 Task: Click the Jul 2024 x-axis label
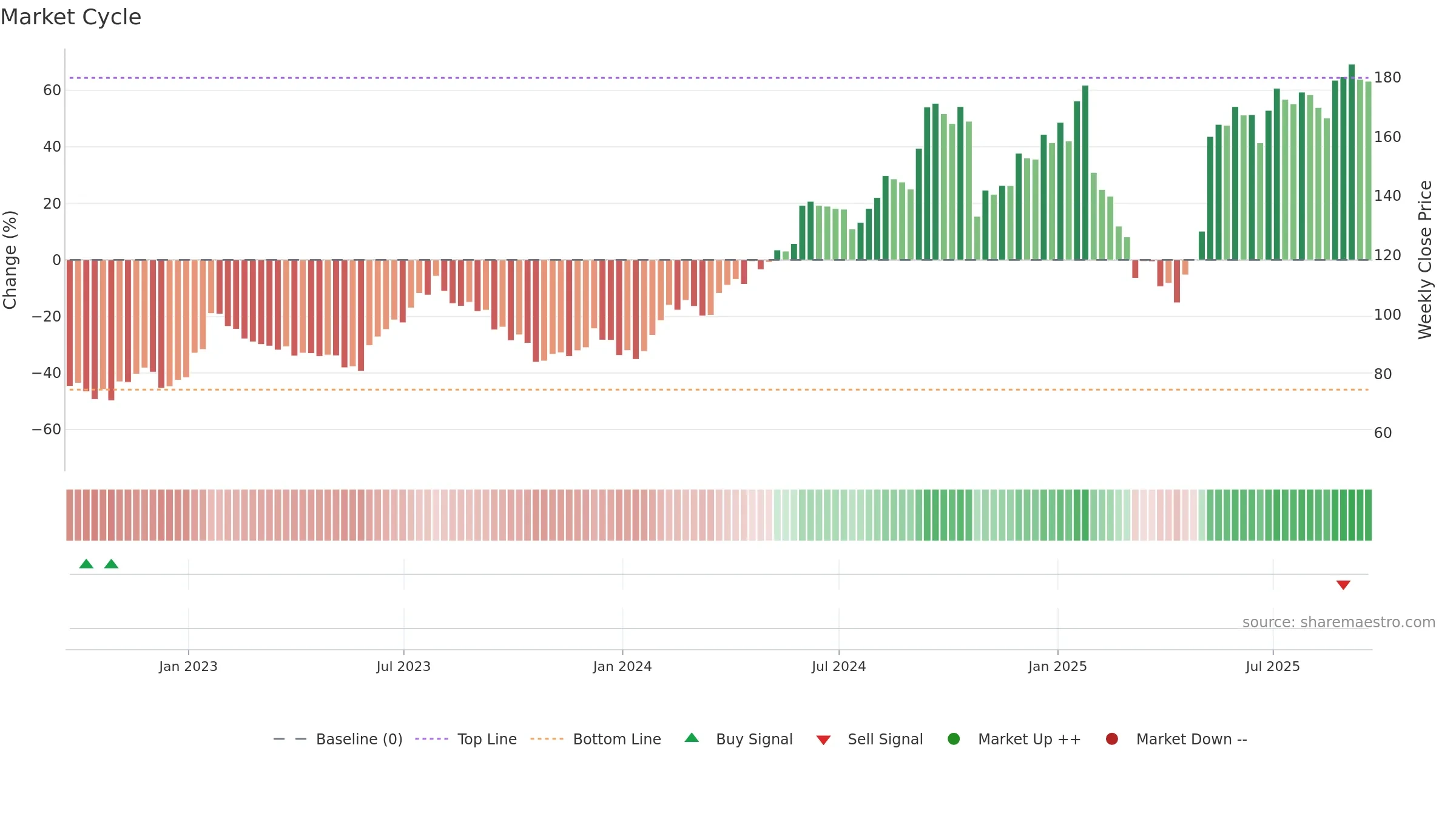[839, 667]
